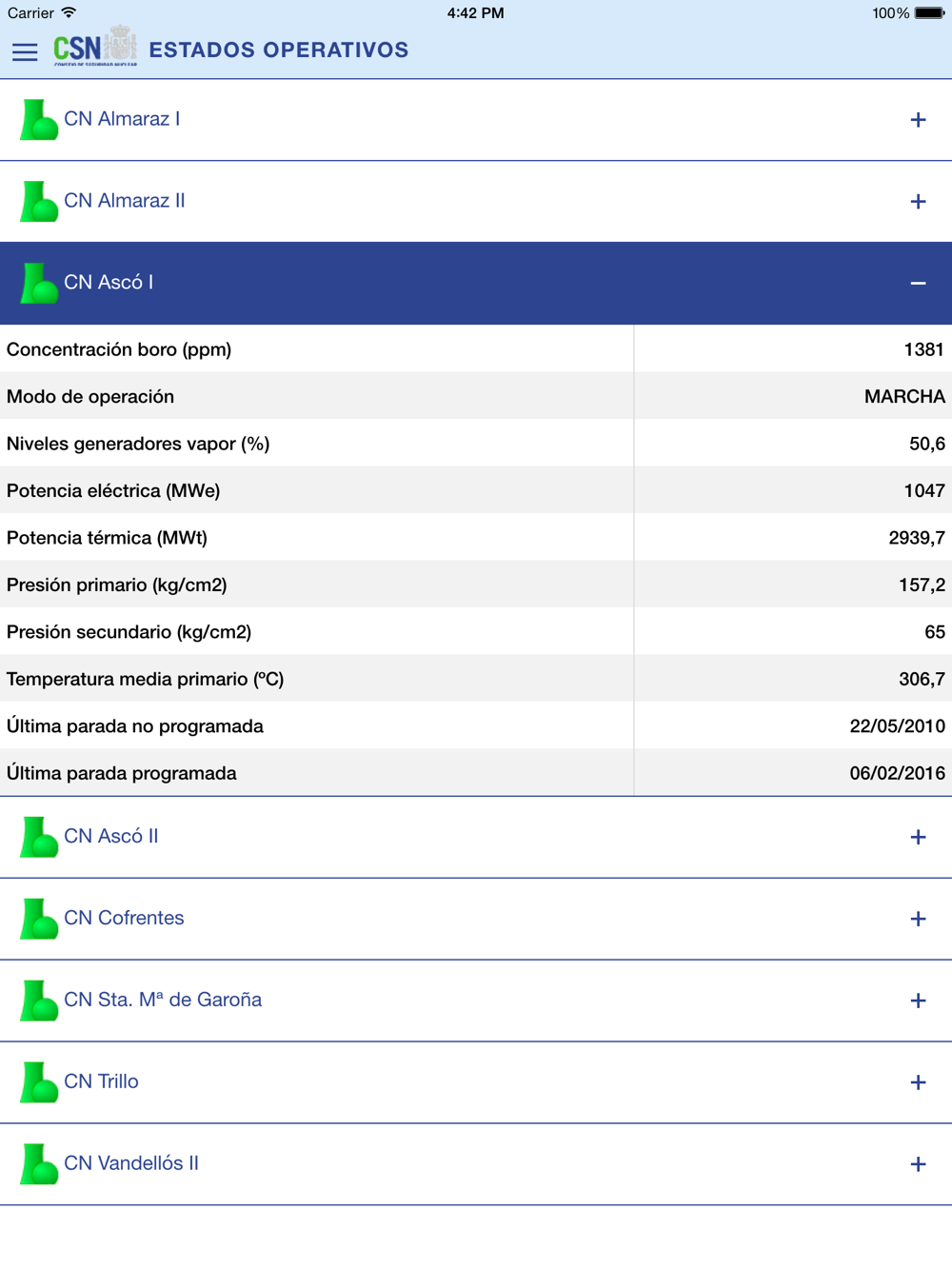Expand CN Almaraz I with plus sign
The image size is (952, 1269).
(x=918, y=120)
